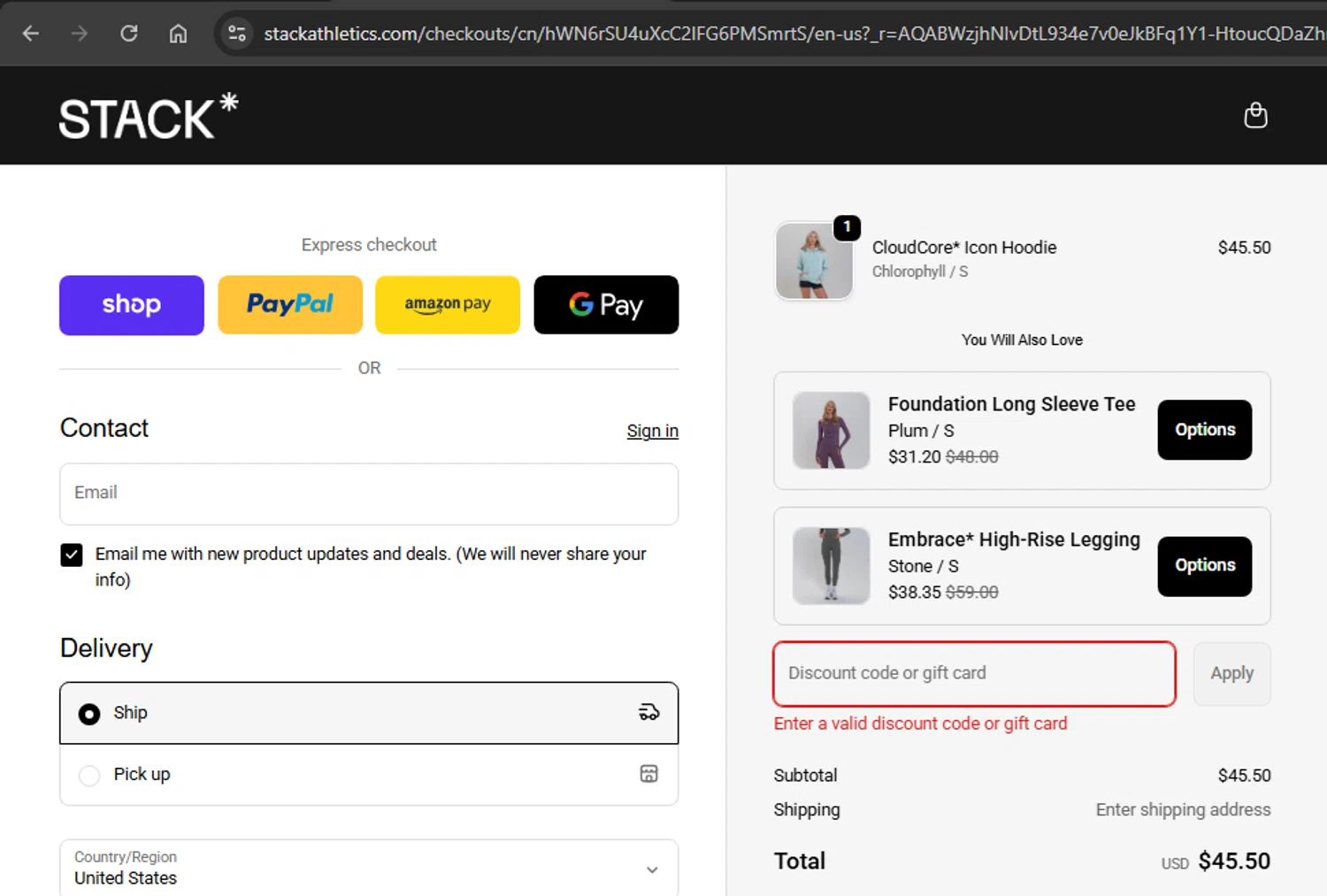
Task: Click the 'You Will Also Love' heading
Action: click(1022, 341)
